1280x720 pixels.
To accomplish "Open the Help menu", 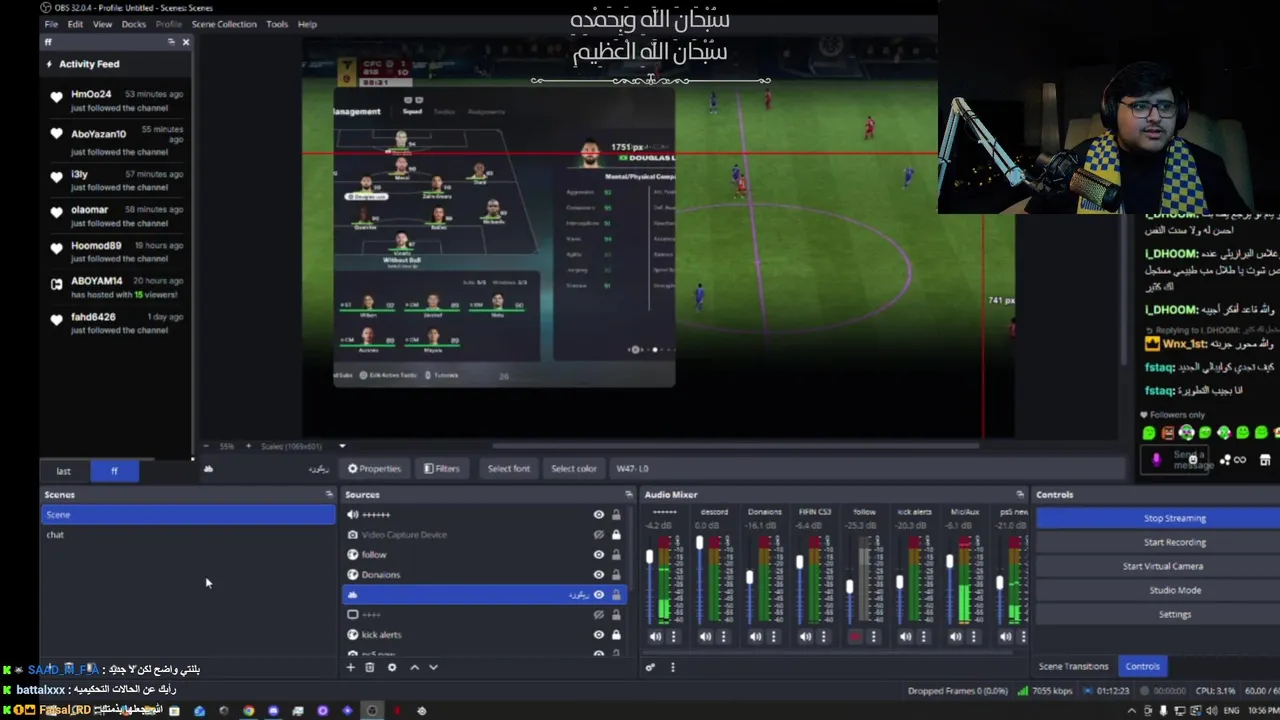I will 307,24.
